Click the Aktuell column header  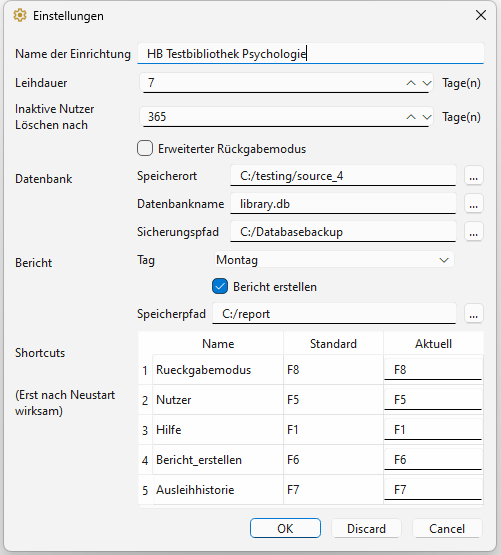click(433, 344)
